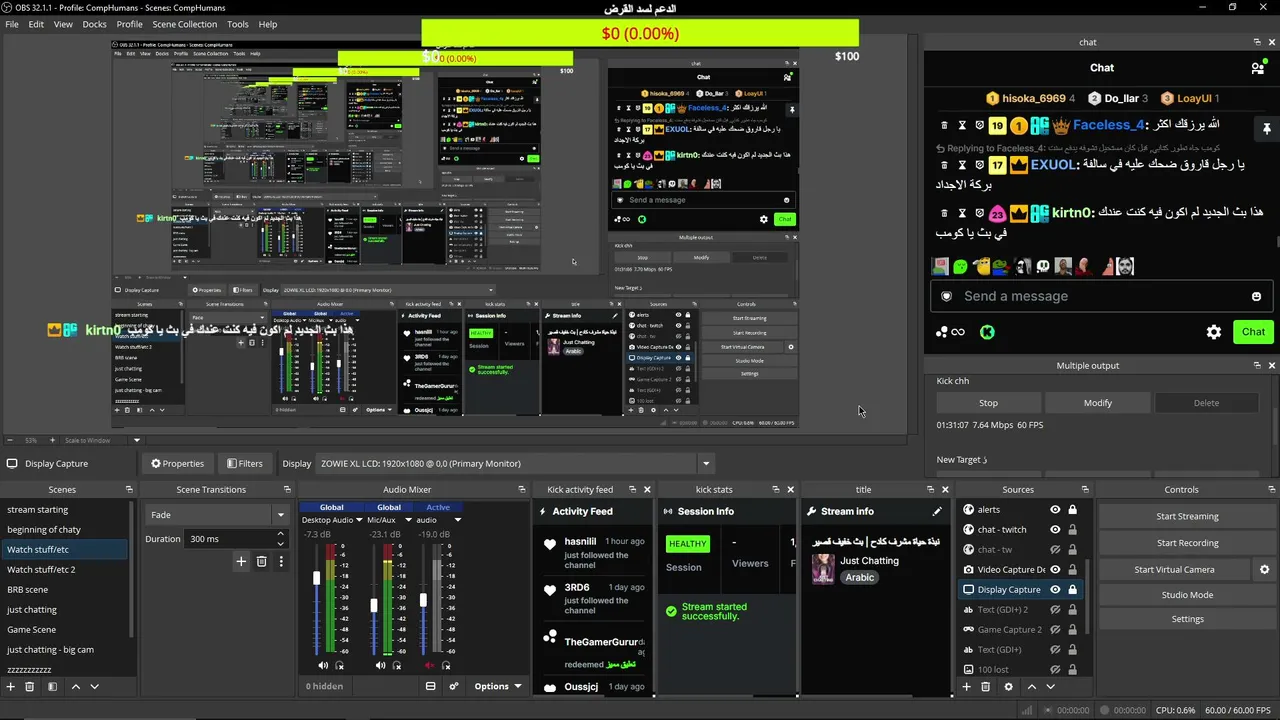The height and width of the screenshot is (720, 1280).
Task: Adjust Desktop Audio volume fader
Action: tap(317, 578)
